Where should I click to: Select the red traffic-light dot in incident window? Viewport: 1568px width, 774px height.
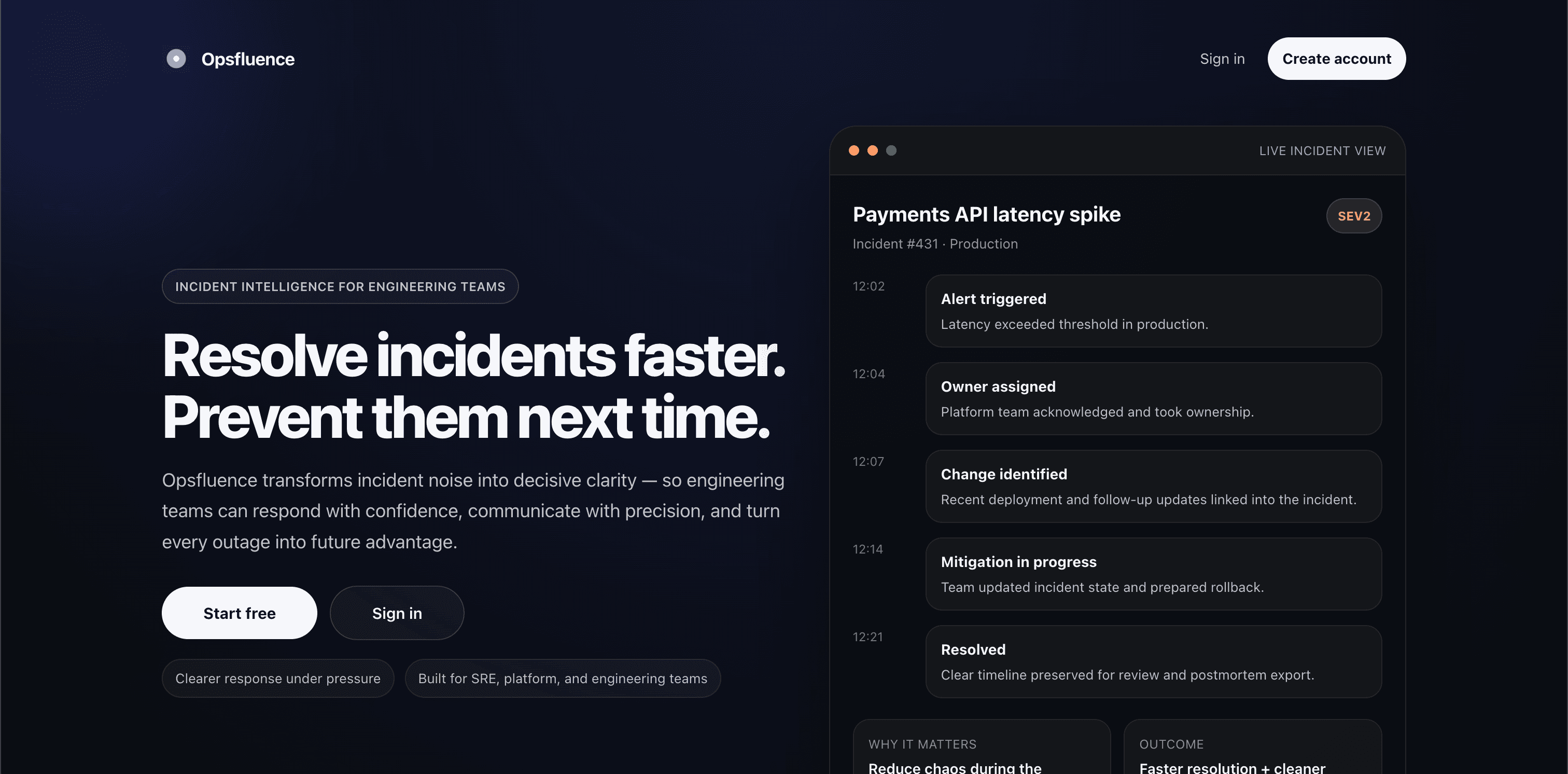pos(855,150)
